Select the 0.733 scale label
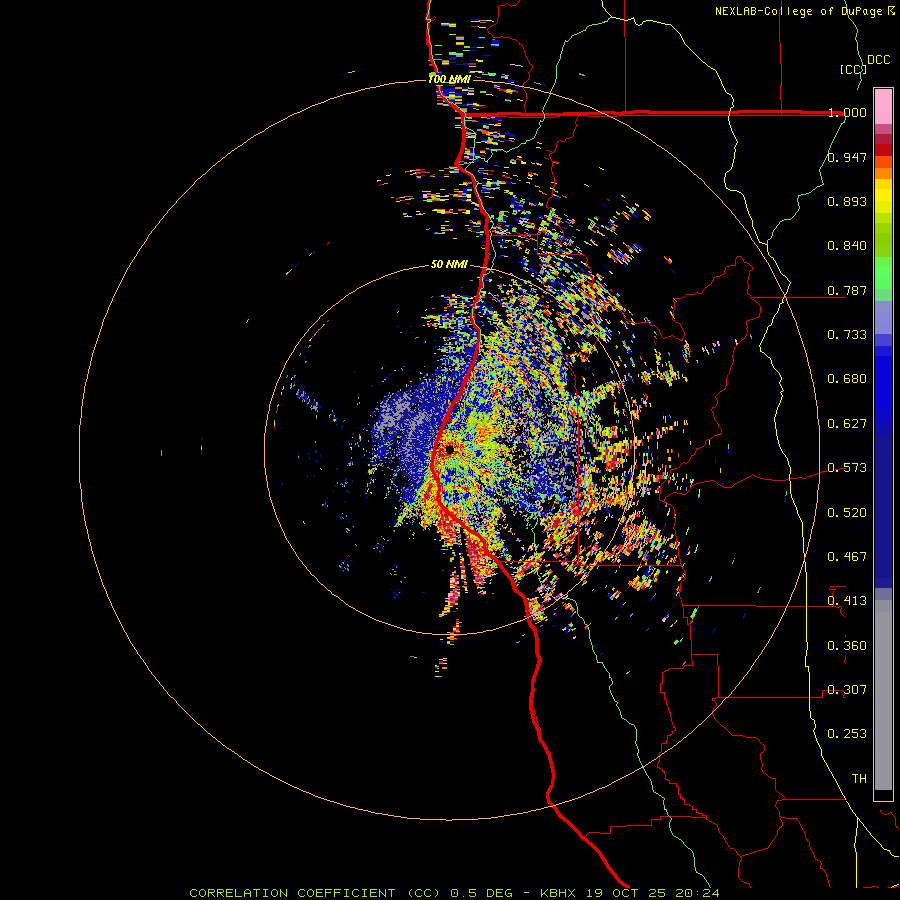The width and height of the screenshot is (900, 900). pos(847,335)
